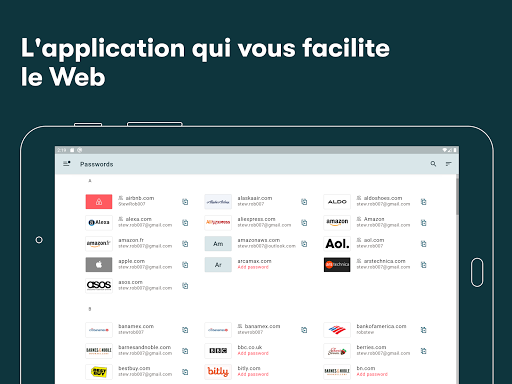This screenshot has height=384, width=512.
Task: Add password for bitly.com
Action: click(253, 374)
